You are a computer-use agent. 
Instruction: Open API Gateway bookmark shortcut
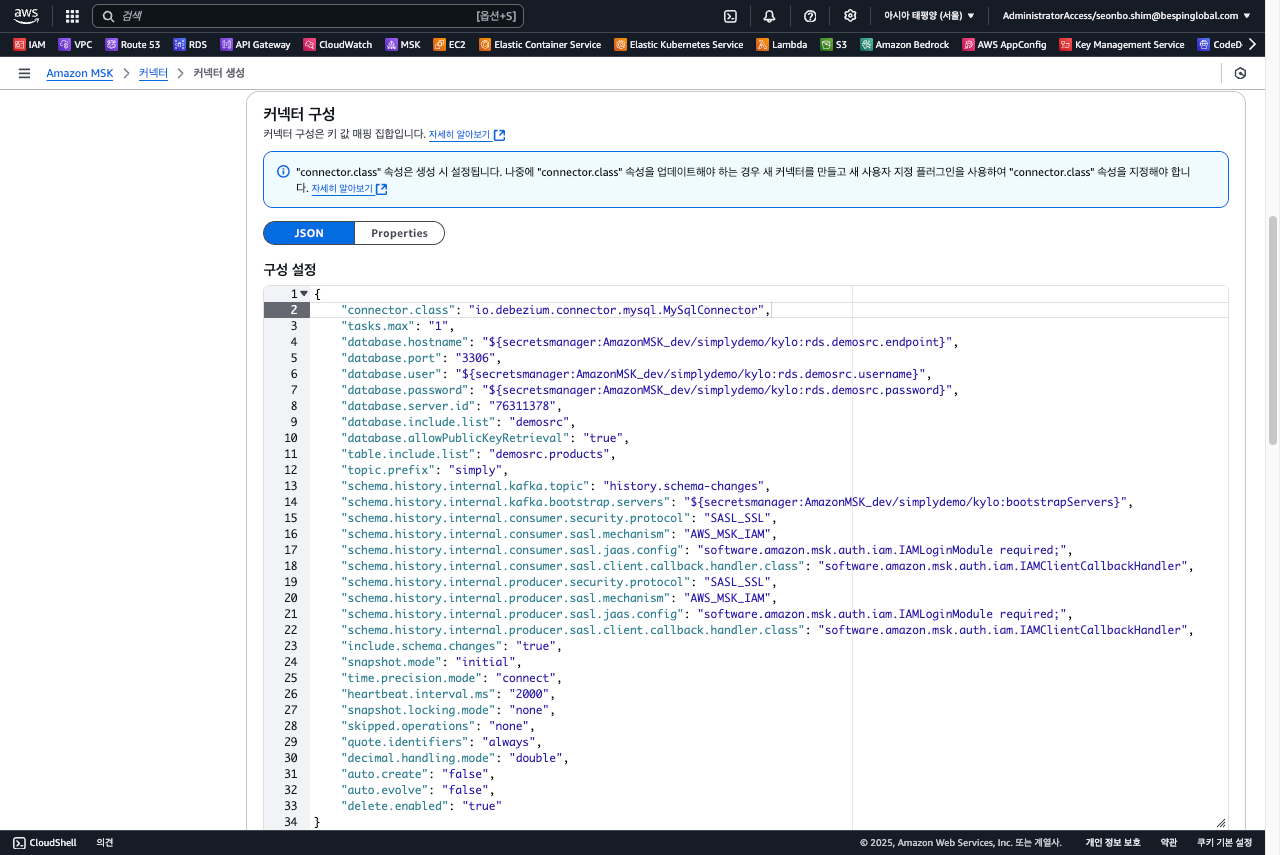pyautogui.click(x=255, y=44)
